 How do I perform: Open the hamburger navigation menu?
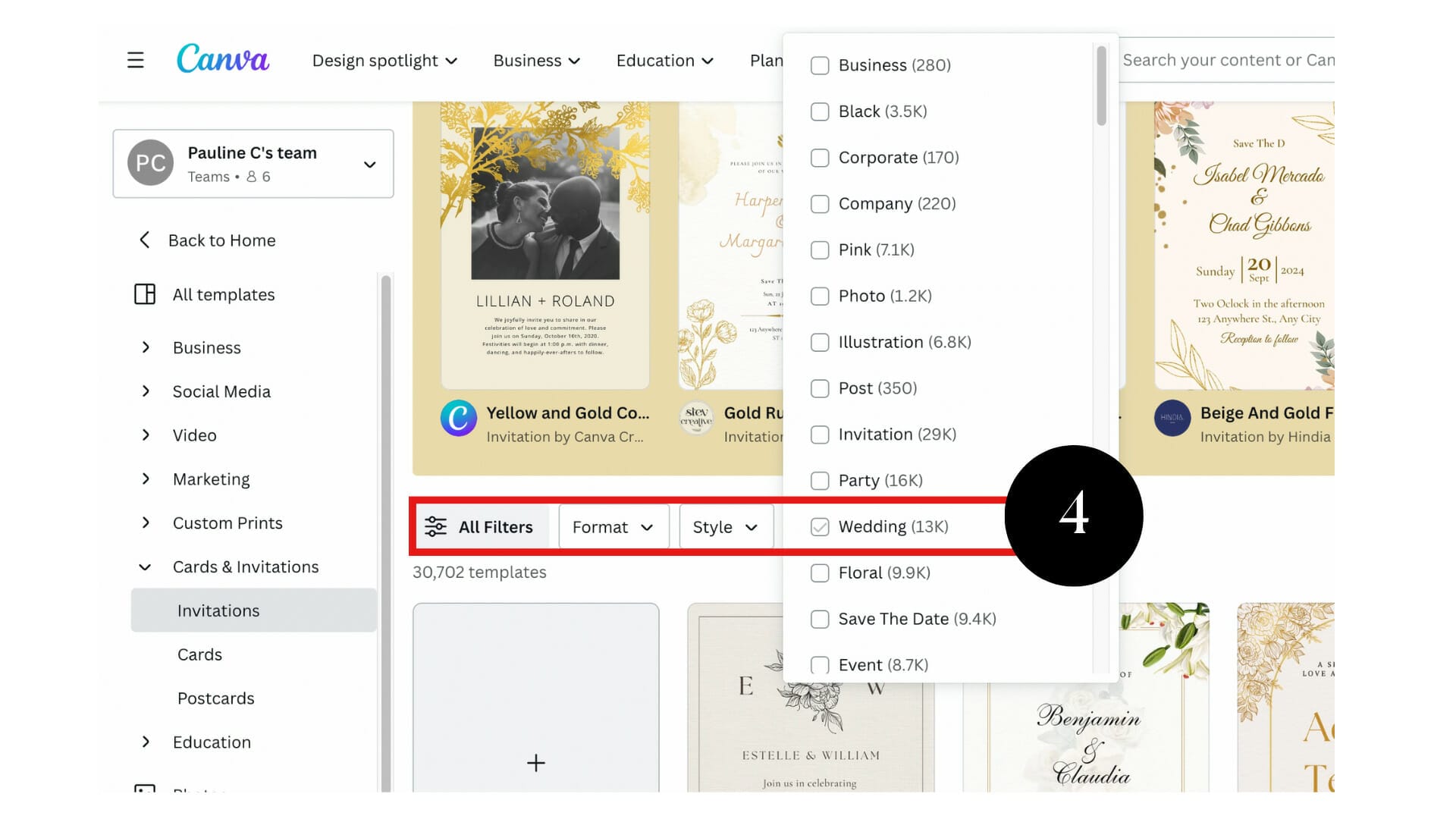tap(135, 59)
